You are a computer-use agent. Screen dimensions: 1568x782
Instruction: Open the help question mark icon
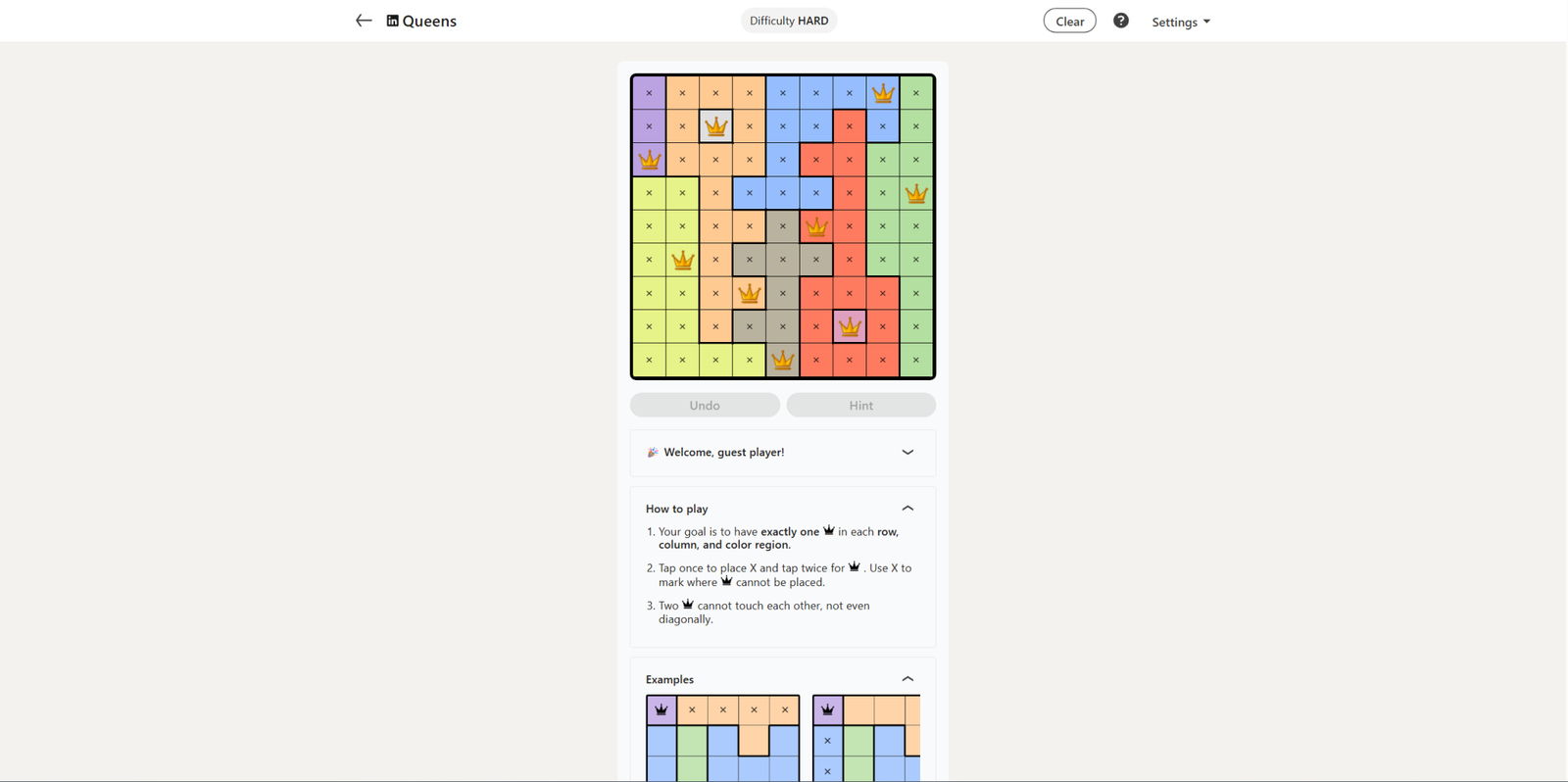pyautogui.click(x=1121, y=21)
